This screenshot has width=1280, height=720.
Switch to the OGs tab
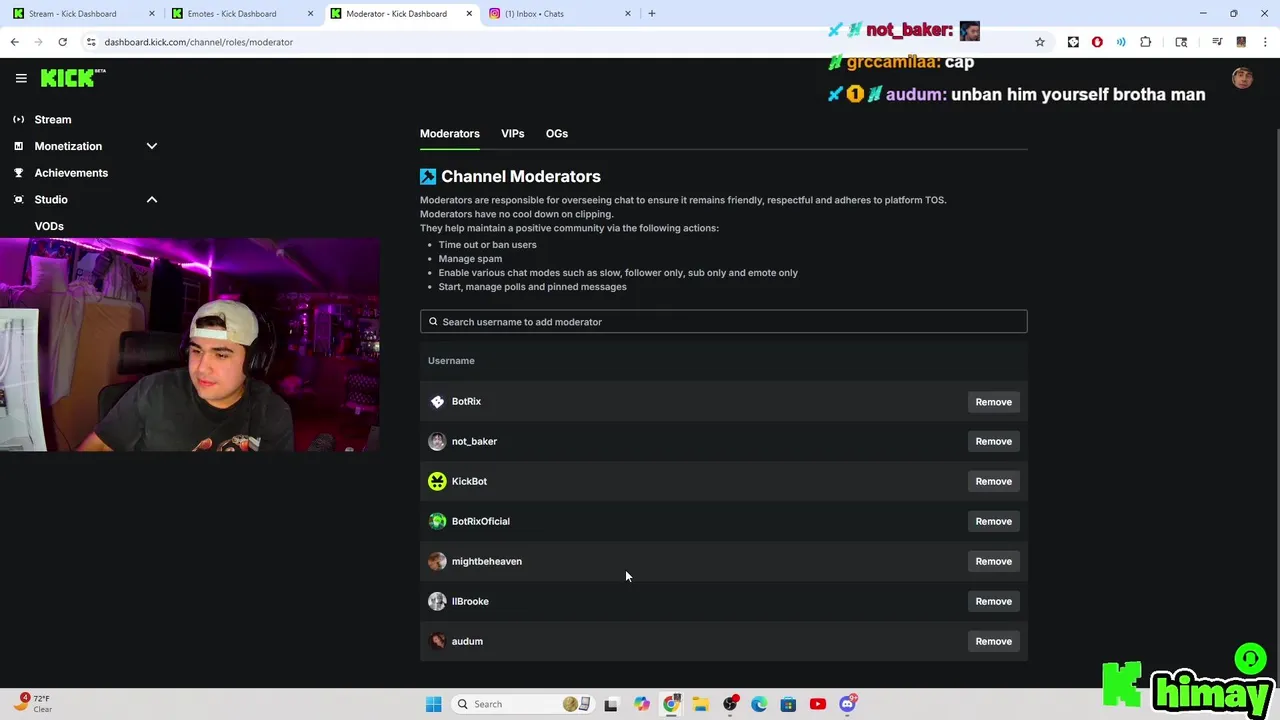[x=557, y=133]
